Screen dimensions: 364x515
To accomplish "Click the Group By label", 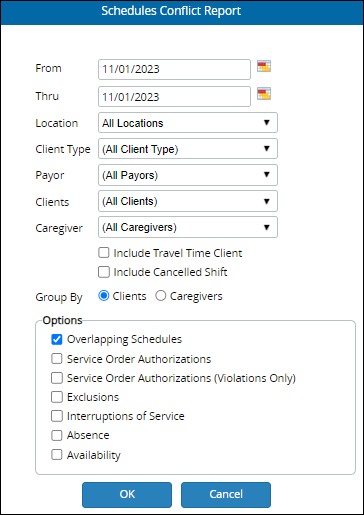I will point(59,297).
